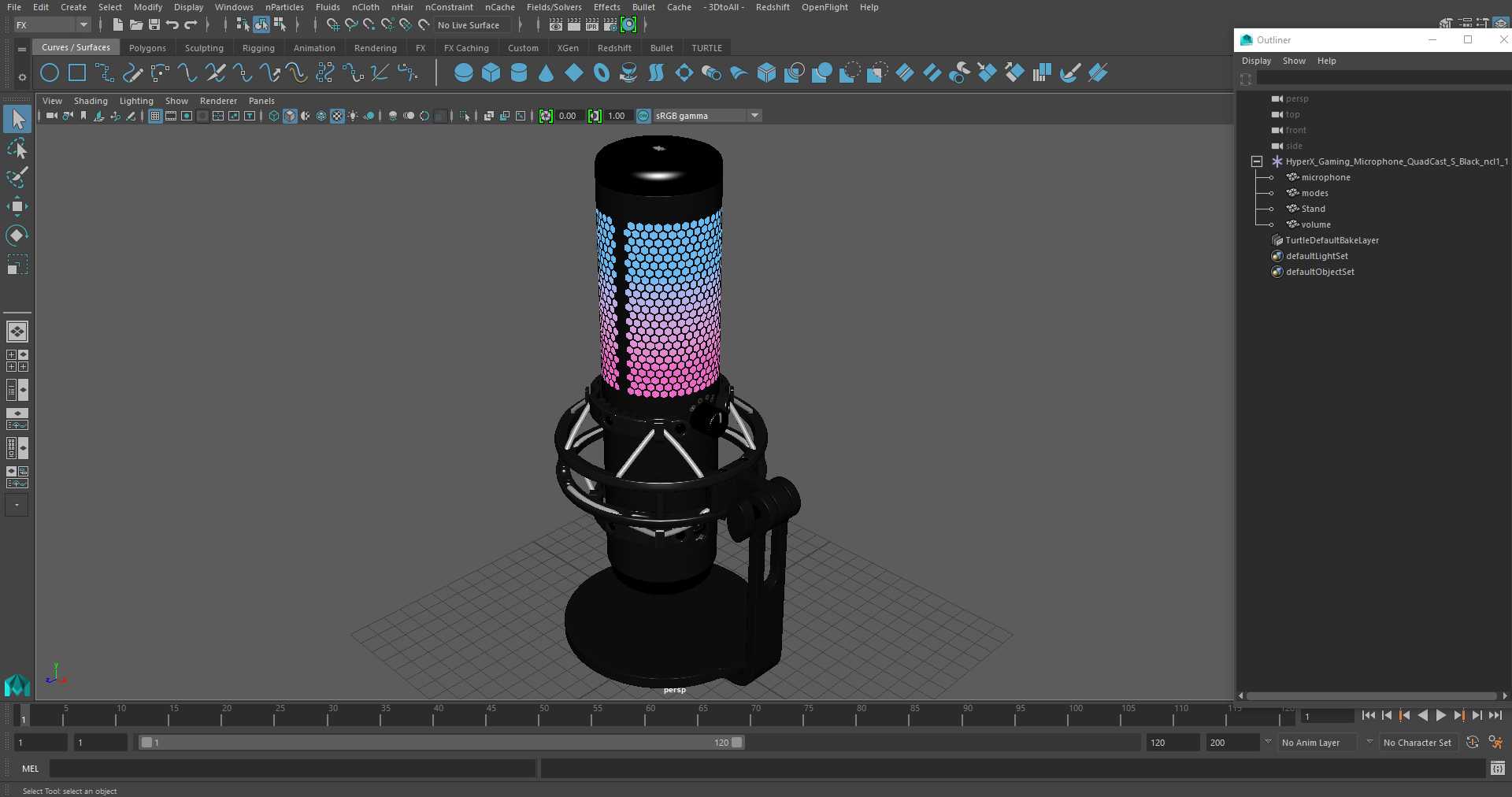
Task: Toggle the view transform sRGB button
Action: click(643, 116)
